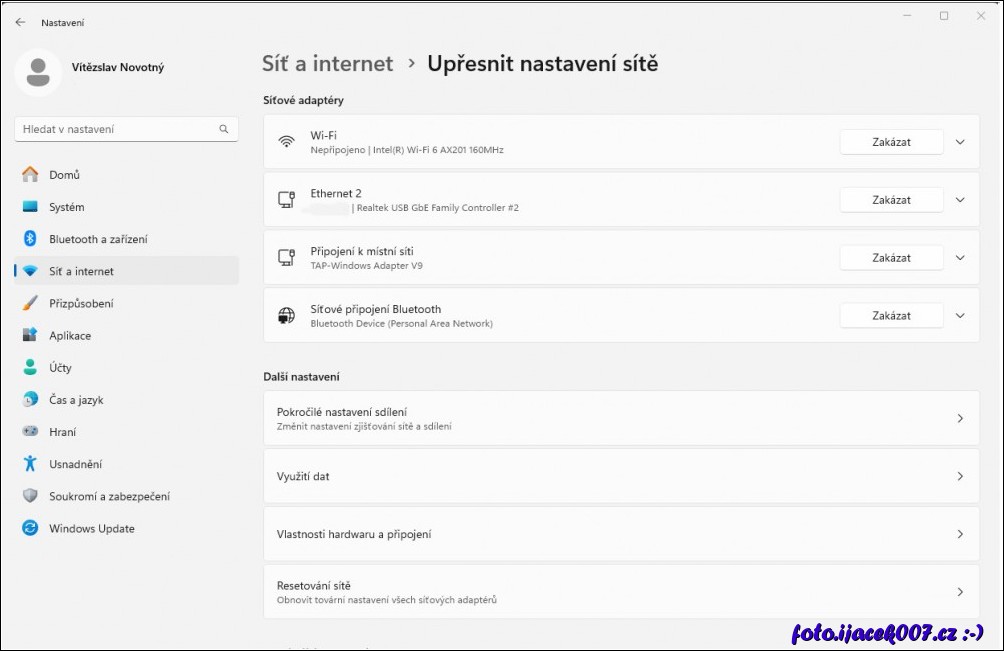Click the Windows Update sync icon
1004x651 pixels.
point(30,528)
